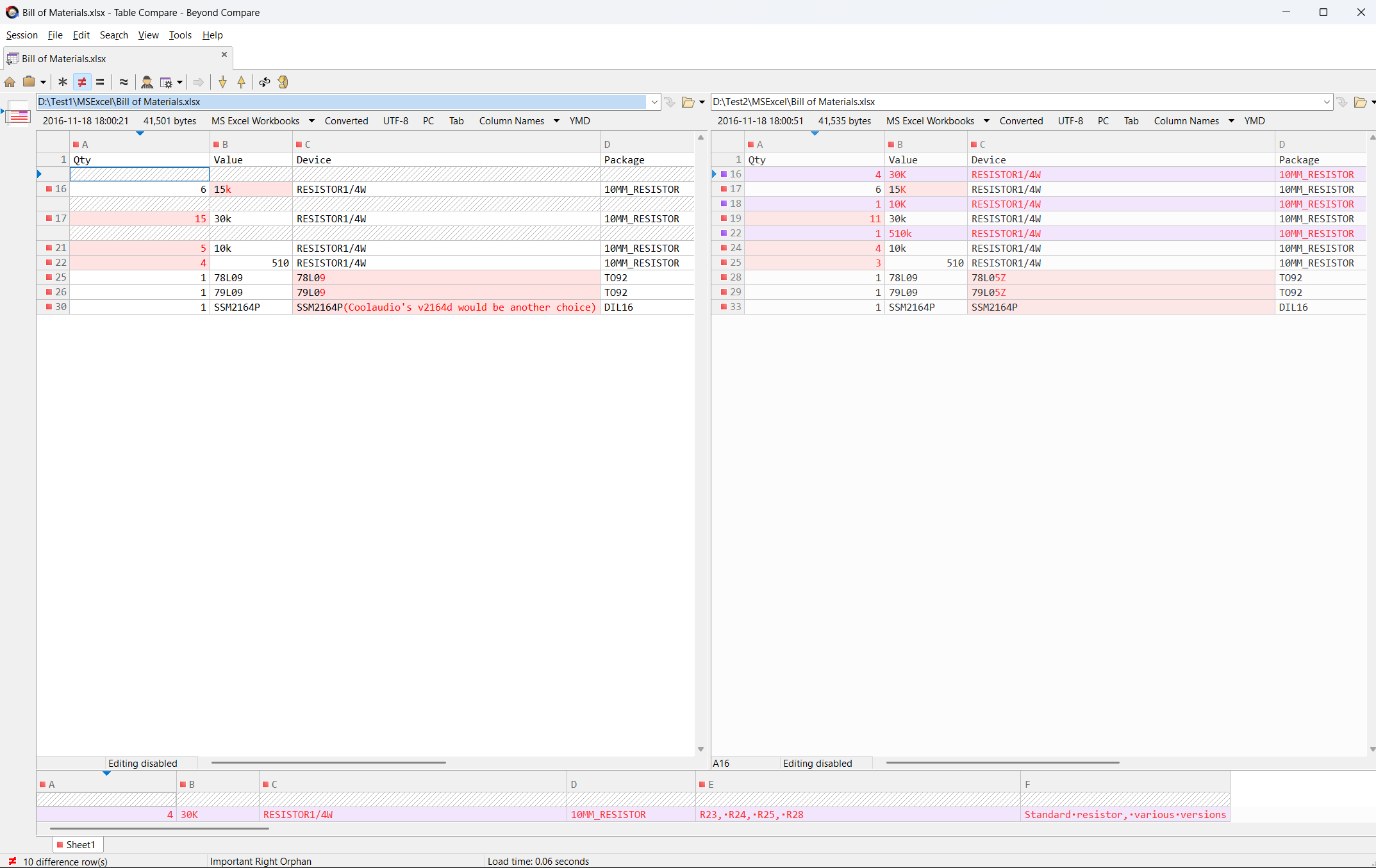The width and height of the screenshot is (1376, 868).
Task: Click the left pane horizontal scrollbar
Action: coord(328,762)
